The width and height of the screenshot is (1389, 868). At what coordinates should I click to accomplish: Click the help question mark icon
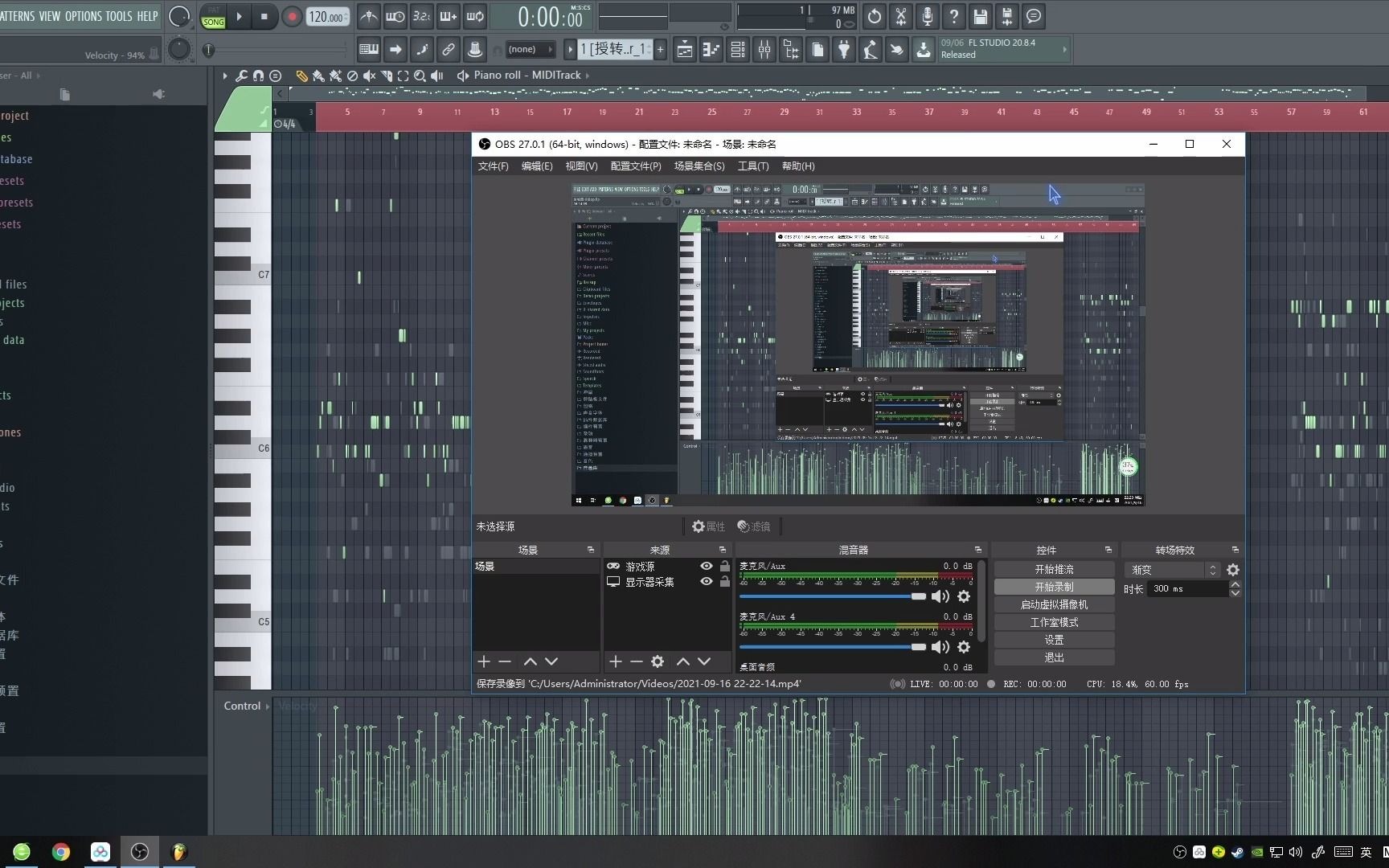coord(954,16)
